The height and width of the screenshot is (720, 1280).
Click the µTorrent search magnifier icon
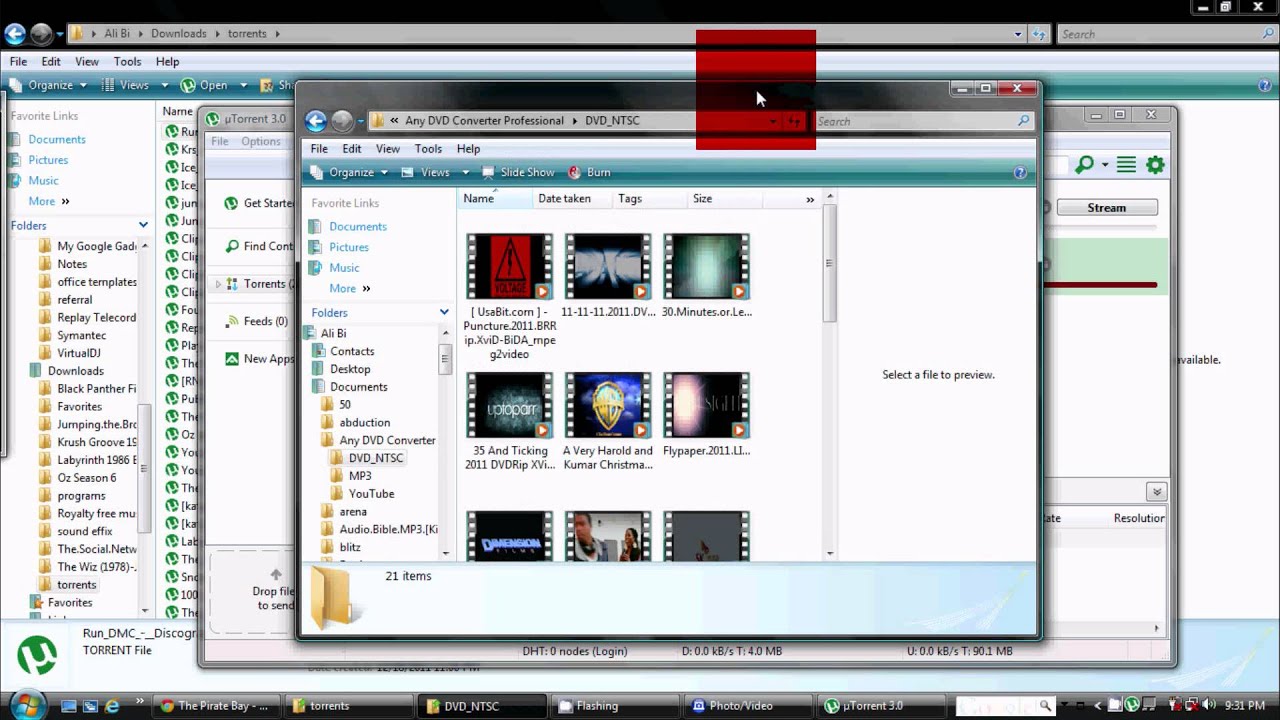(x=1084, y=165)
